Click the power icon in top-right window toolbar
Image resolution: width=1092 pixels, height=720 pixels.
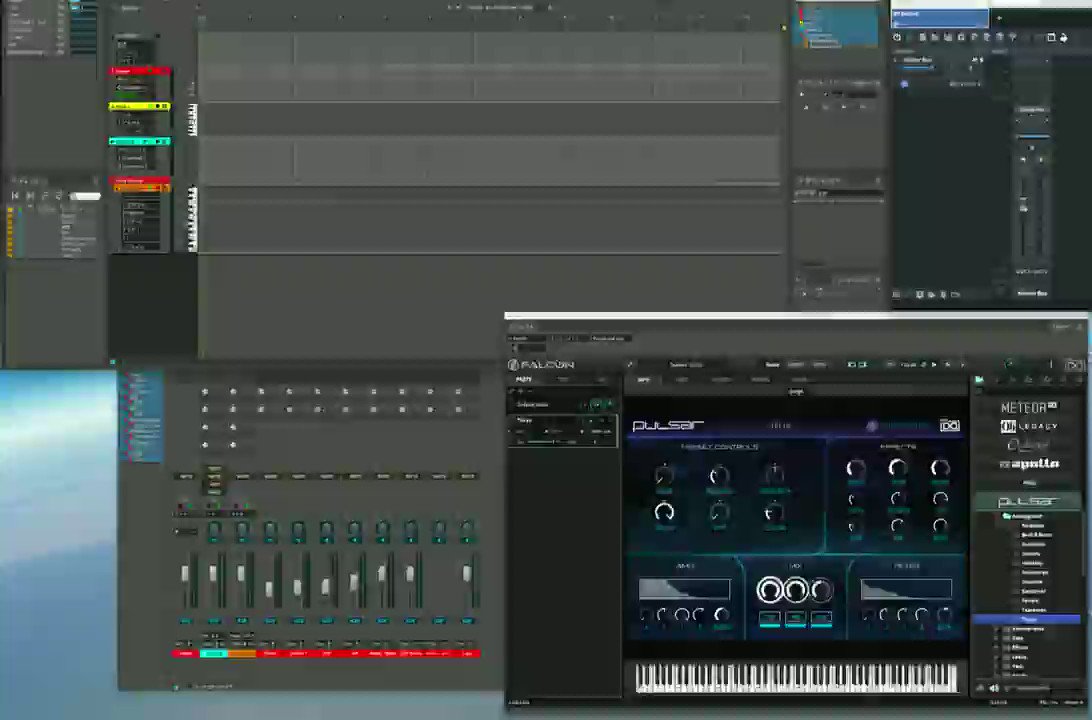[897, 38]
